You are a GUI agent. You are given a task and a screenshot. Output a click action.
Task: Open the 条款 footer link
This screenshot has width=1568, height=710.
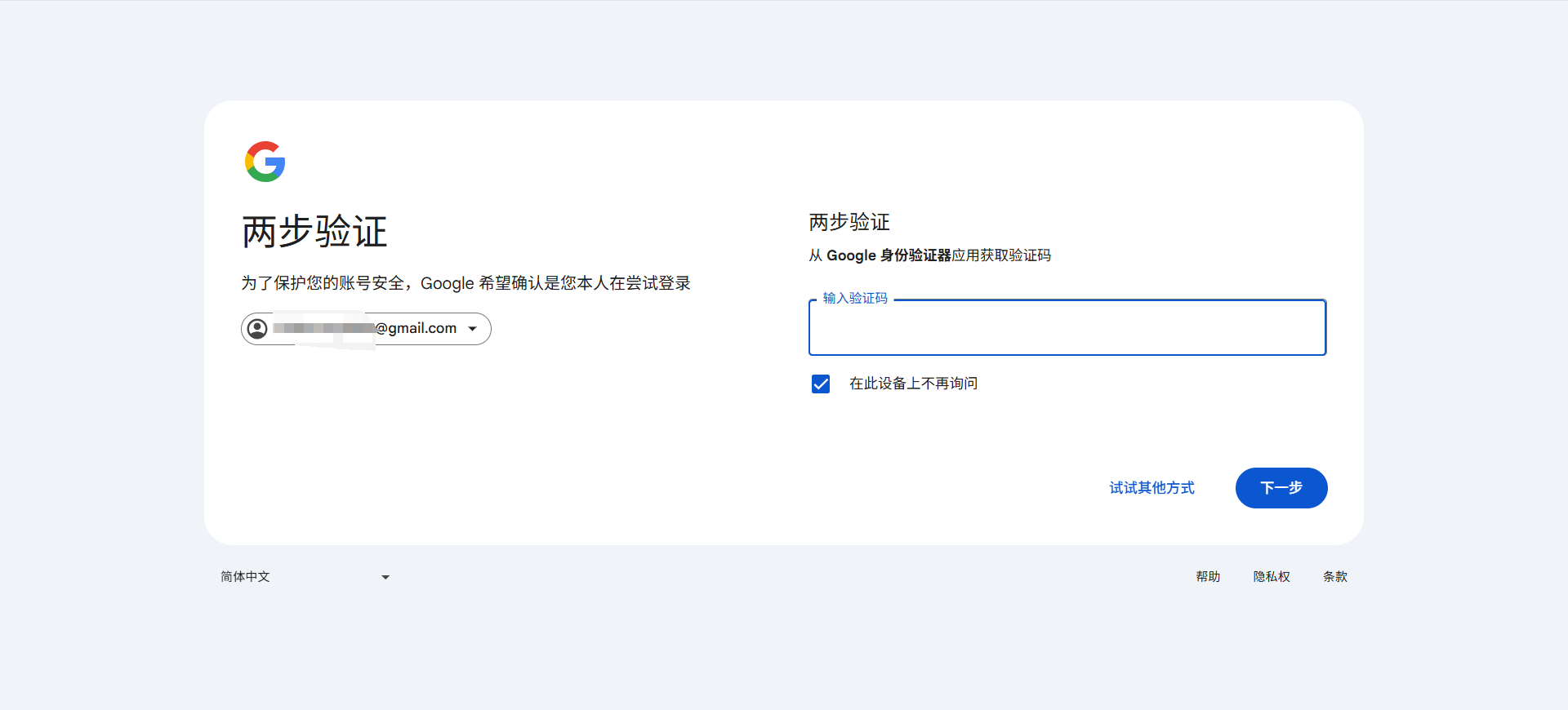click(1335, 577)
